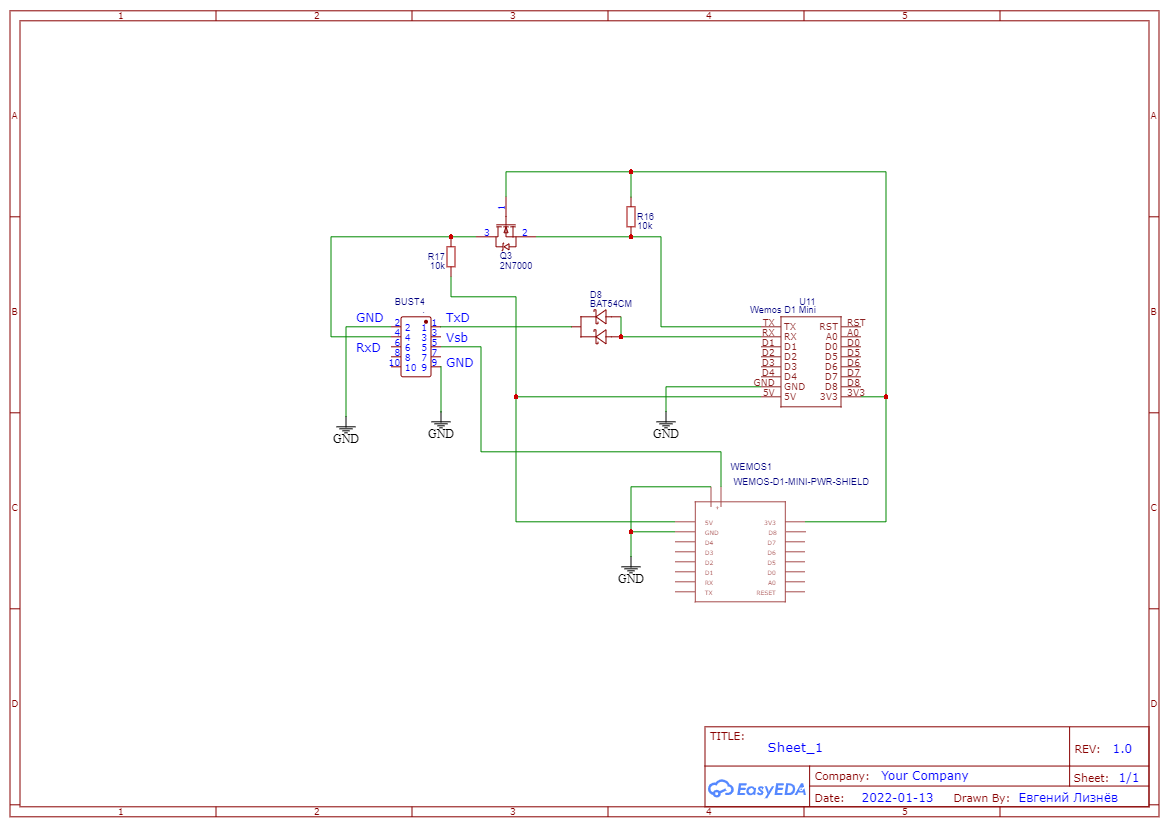Screen dimensions: 1169x827
Task: Click the U11 designator text
Action: pos(807,302)
